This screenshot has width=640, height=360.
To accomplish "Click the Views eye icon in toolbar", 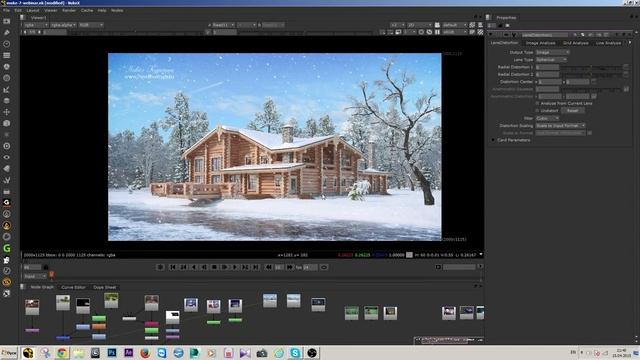I will (x=7, y=157).
